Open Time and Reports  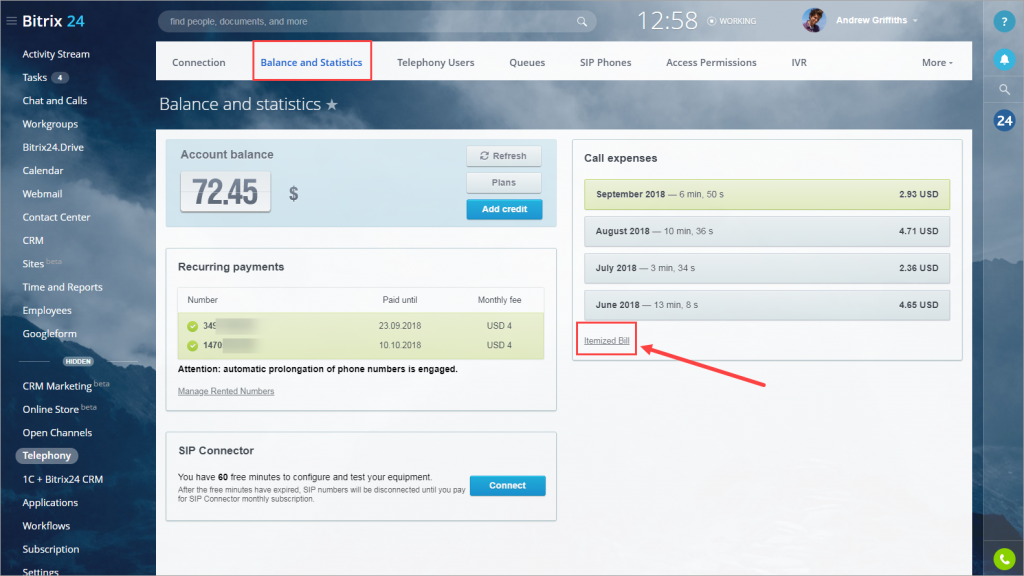click(63, 287)
